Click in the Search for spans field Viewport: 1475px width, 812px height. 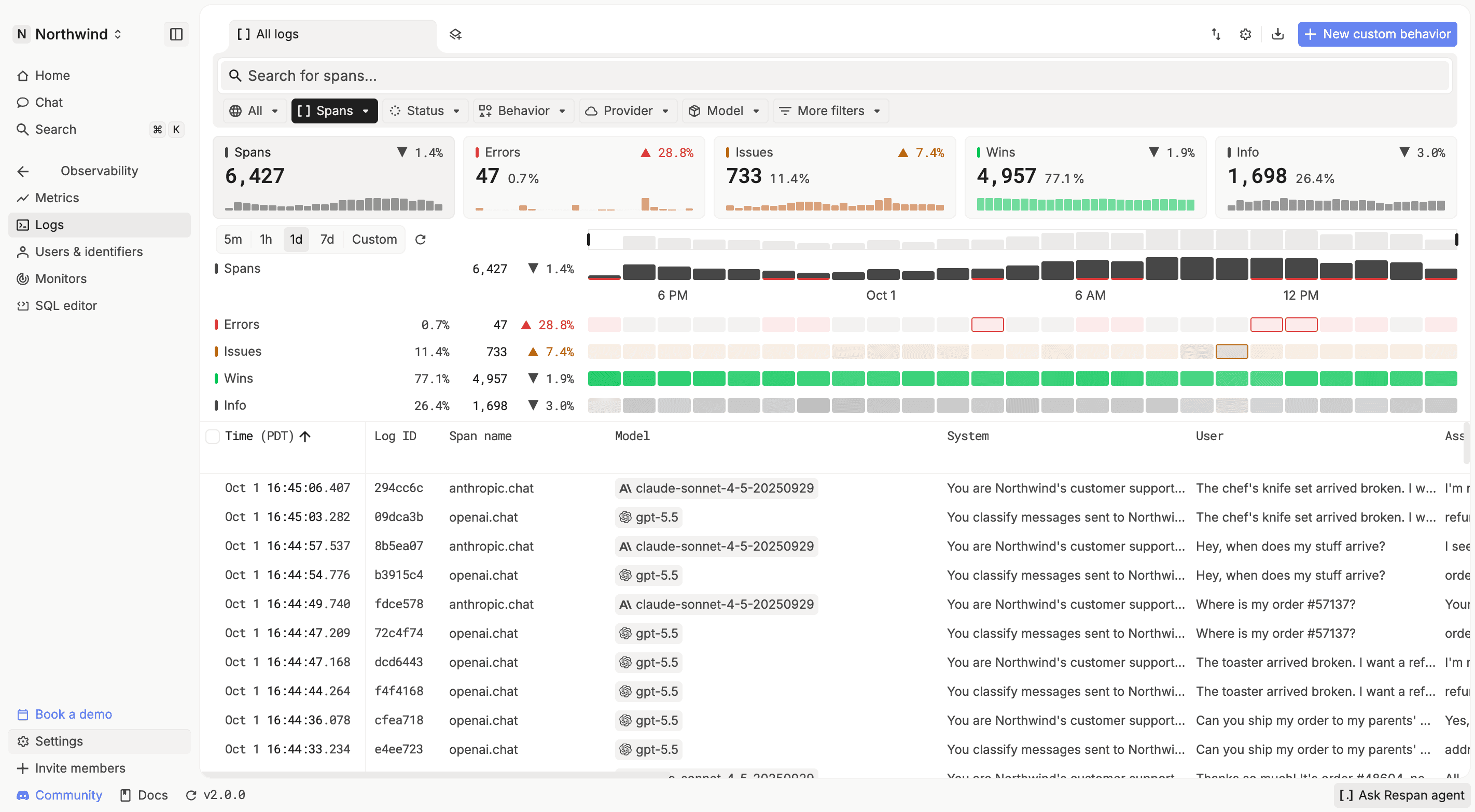[835, 76]
